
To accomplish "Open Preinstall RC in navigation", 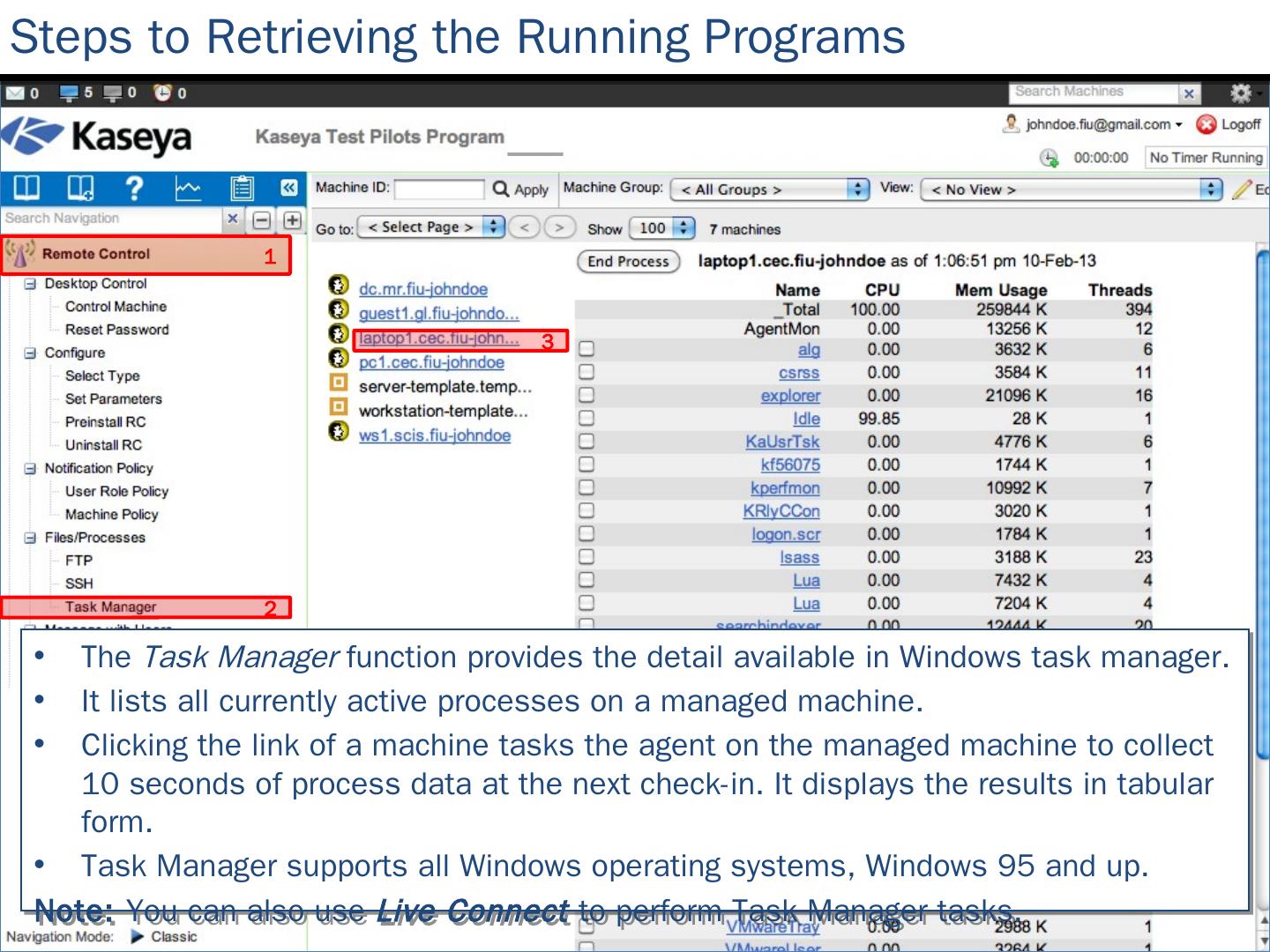I will pyautogui.click(x=105, y=422).
